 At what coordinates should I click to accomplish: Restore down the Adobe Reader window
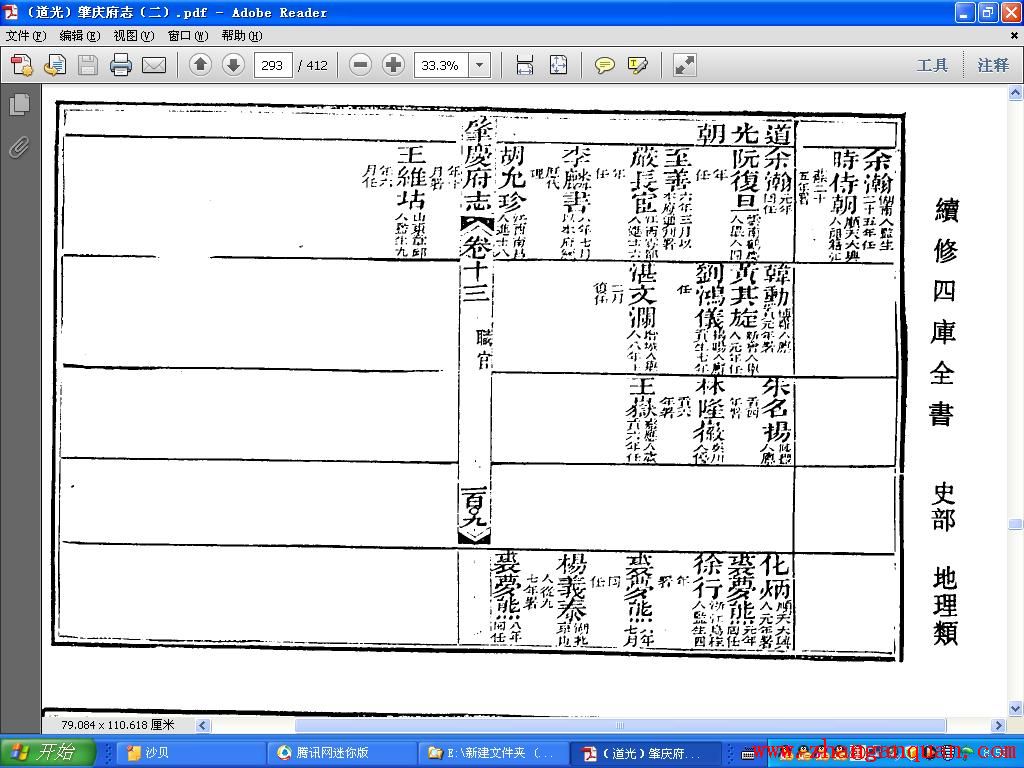tap(988, 12)
